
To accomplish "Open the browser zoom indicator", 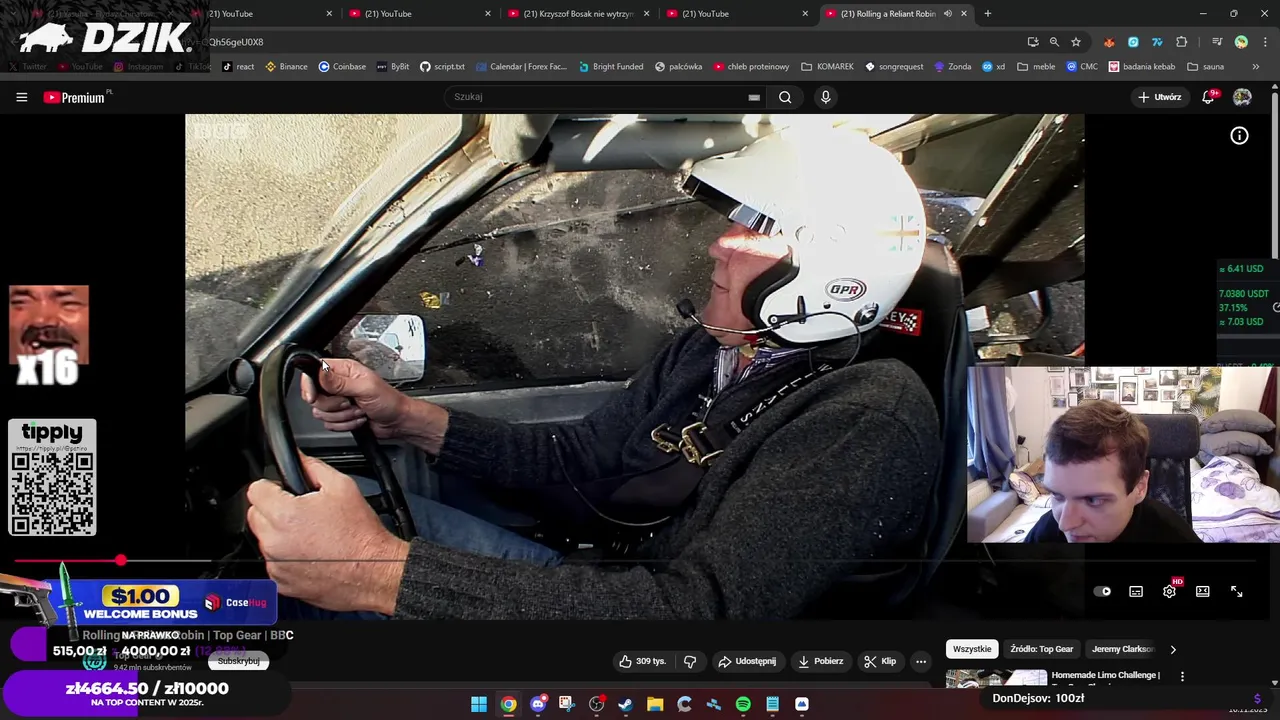I will pyautogui.click(x=1054, y=42).
